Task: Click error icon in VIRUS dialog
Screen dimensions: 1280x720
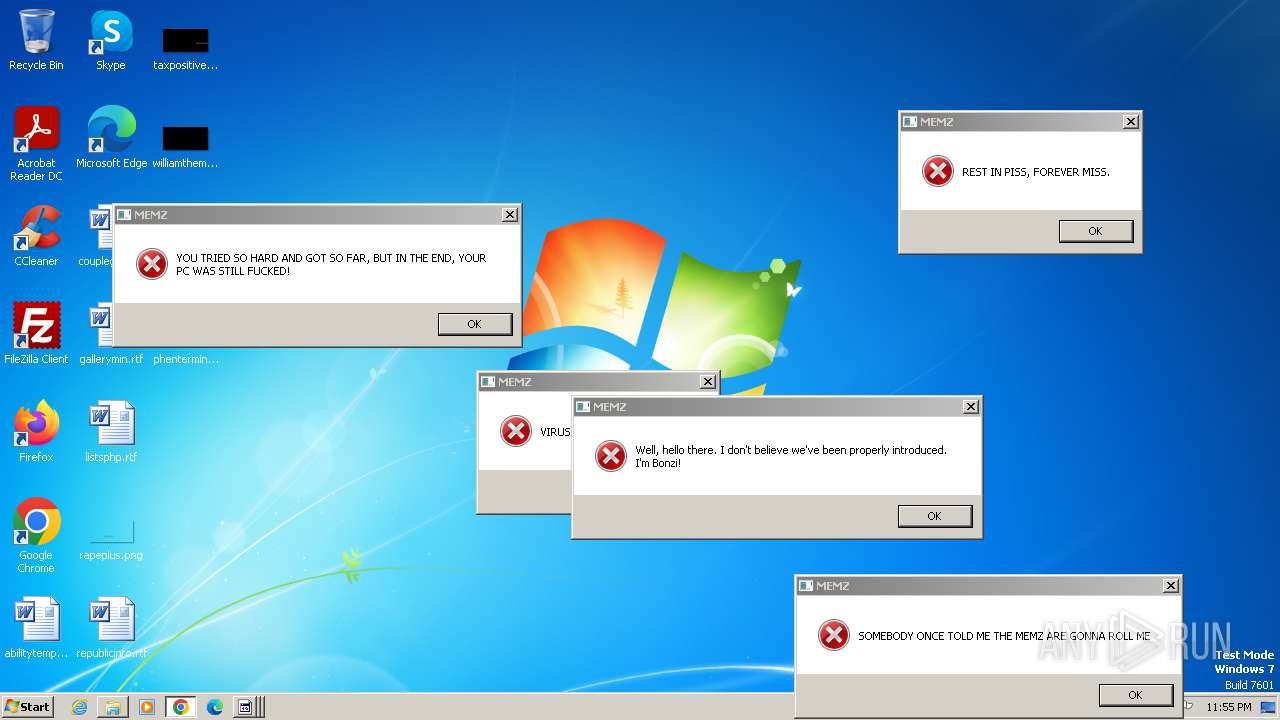Action: [515, 431]
